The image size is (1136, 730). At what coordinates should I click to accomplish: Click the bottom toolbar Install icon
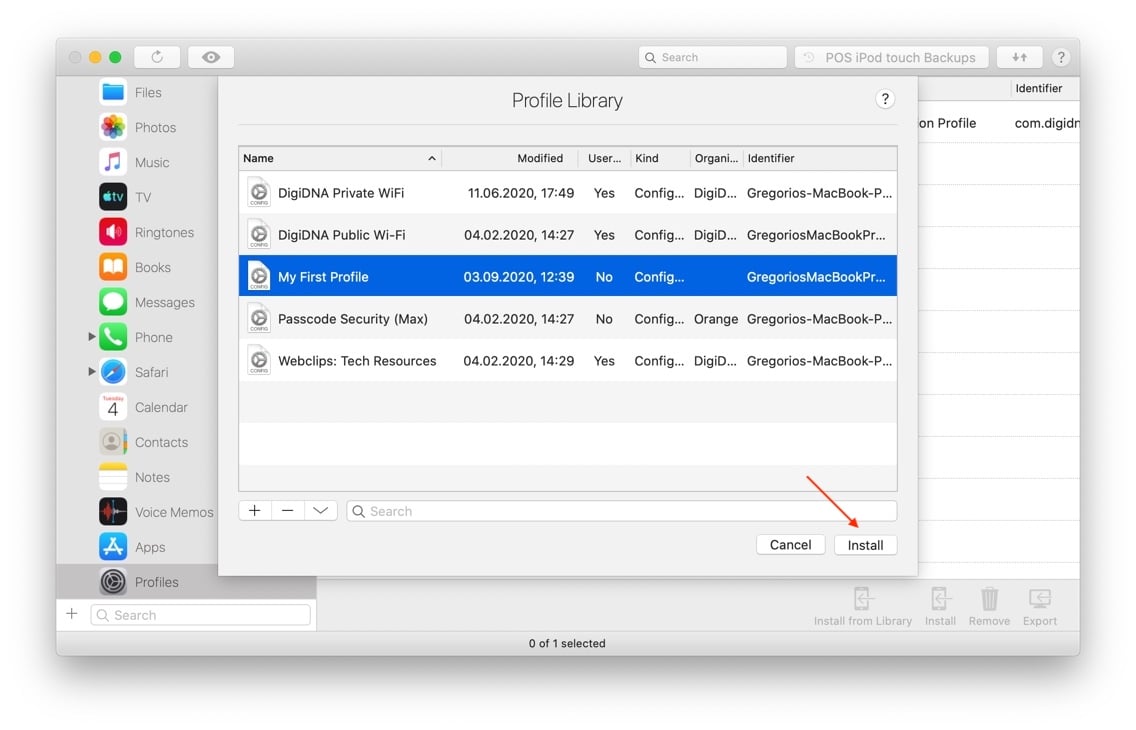coord(940,607)
